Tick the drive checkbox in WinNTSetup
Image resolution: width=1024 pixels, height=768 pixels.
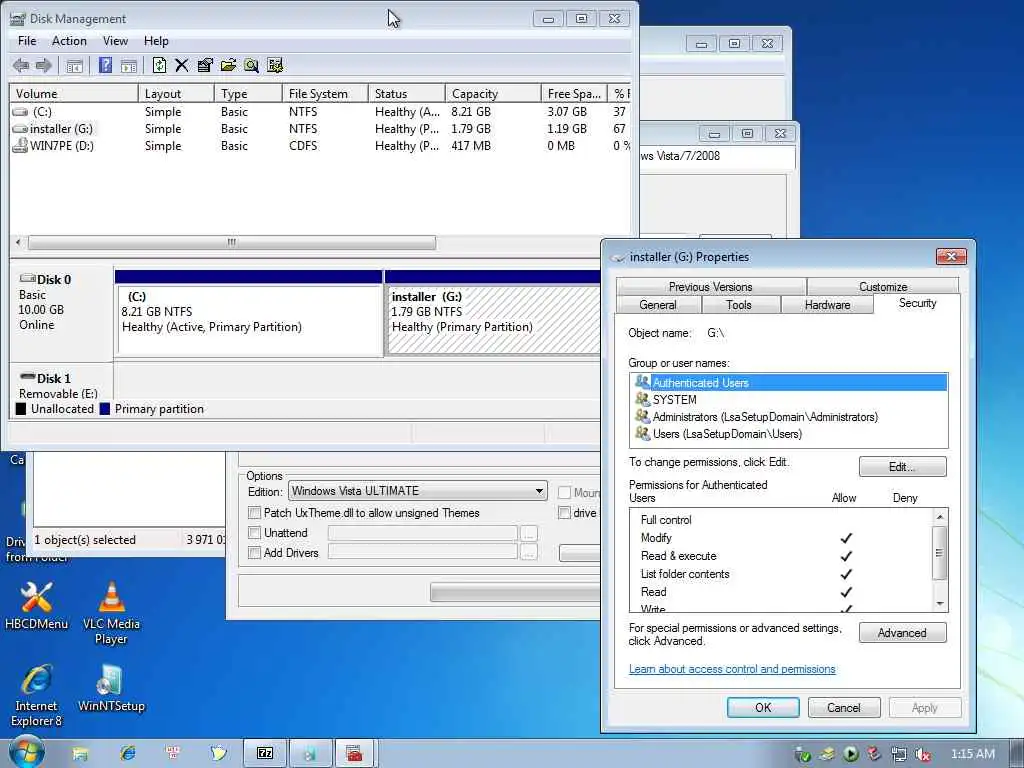564,513
